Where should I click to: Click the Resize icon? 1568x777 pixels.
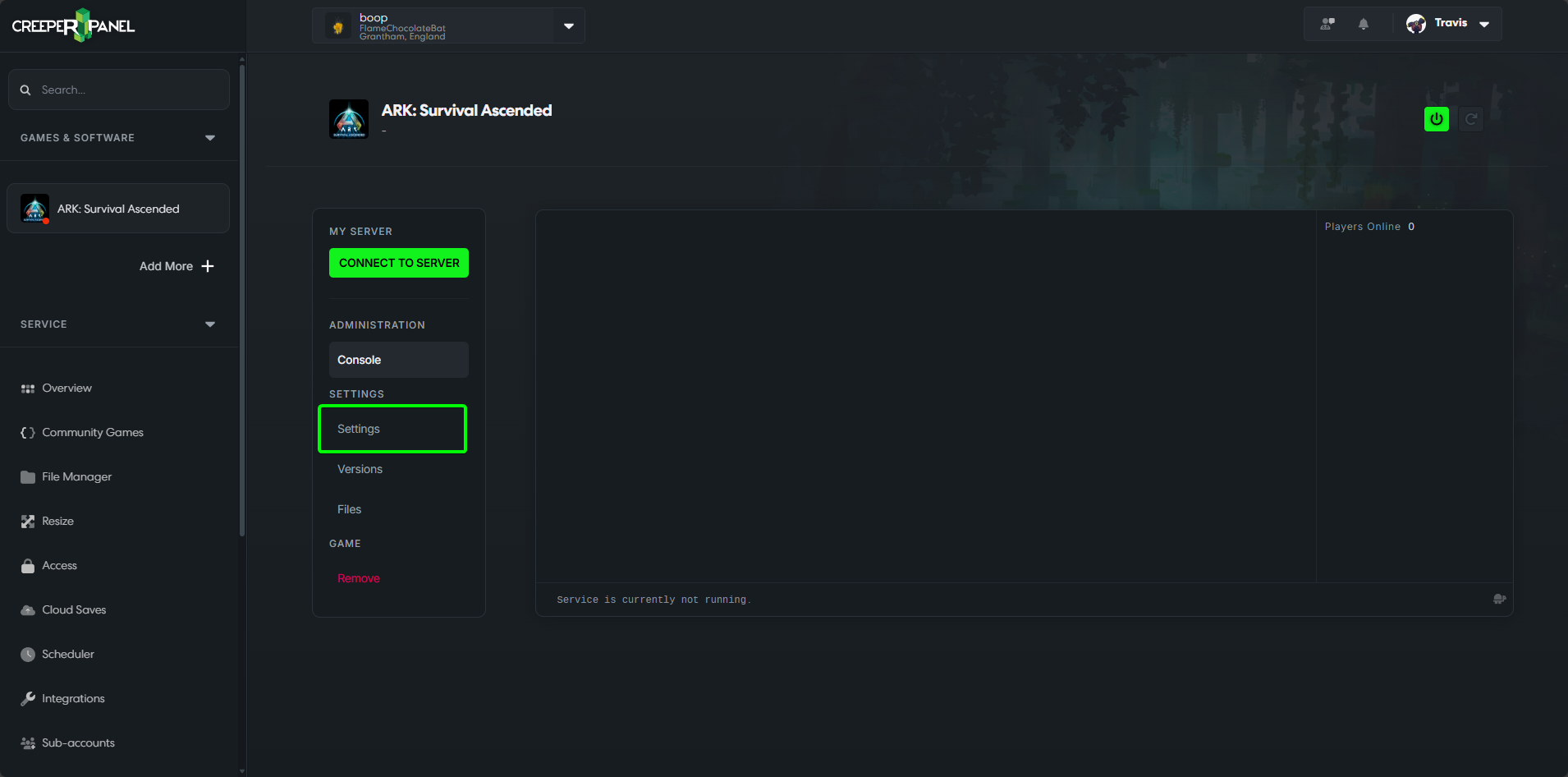(x=28, y=522)
